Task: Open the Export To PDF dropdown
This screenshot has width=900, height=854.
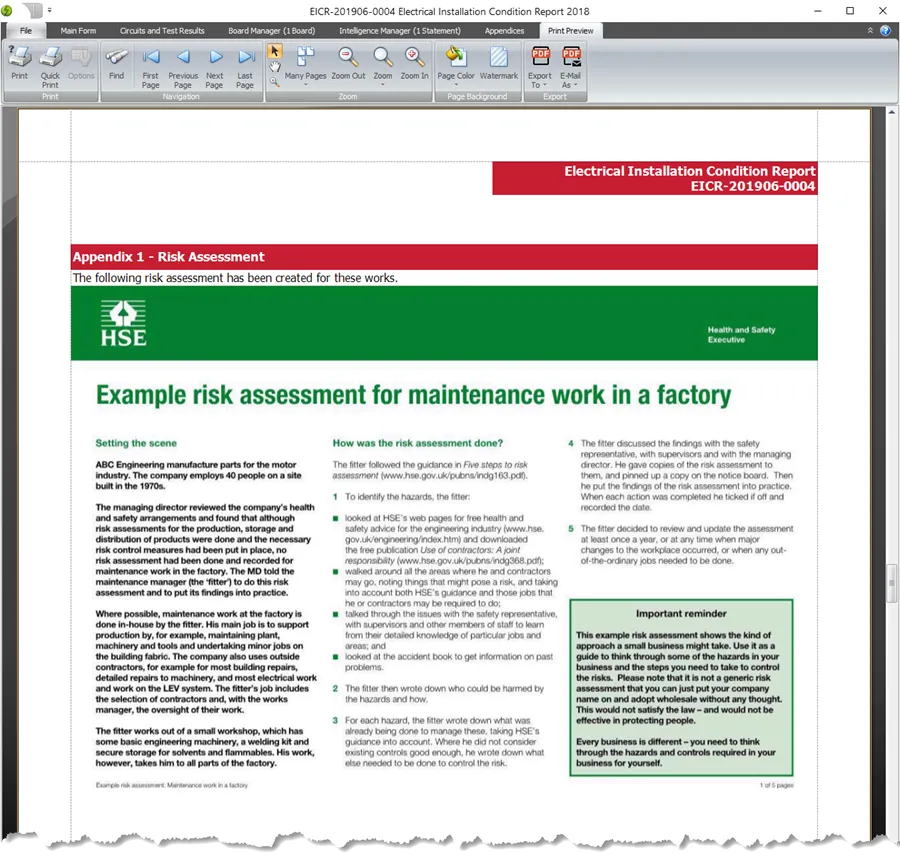Action: click(x=540, y=84)
